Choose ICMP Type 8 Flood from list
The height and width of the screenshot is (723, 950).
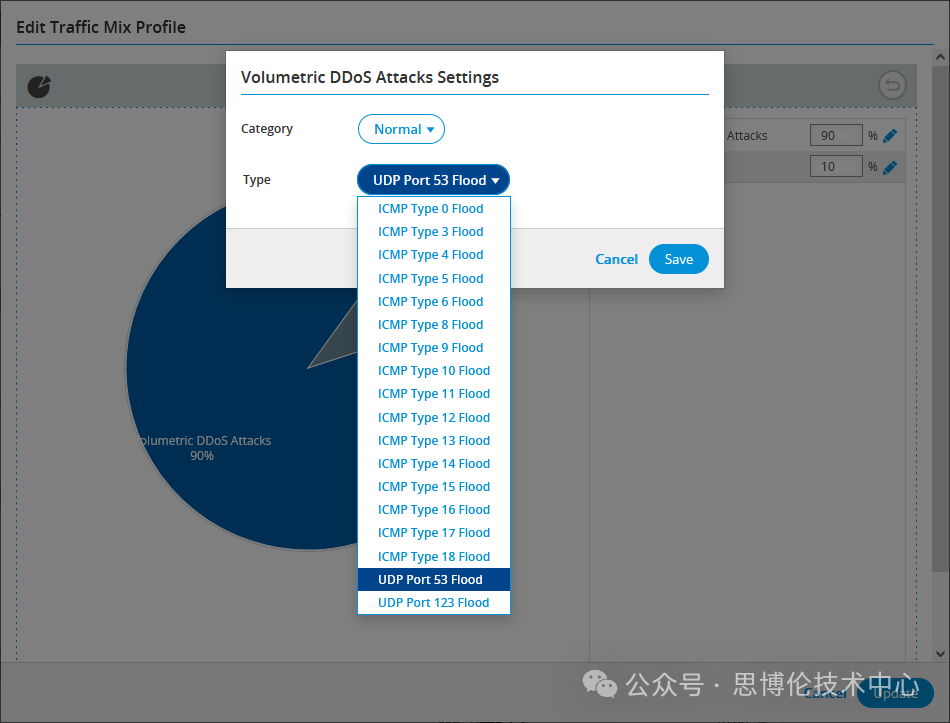[x=430, y=325]
